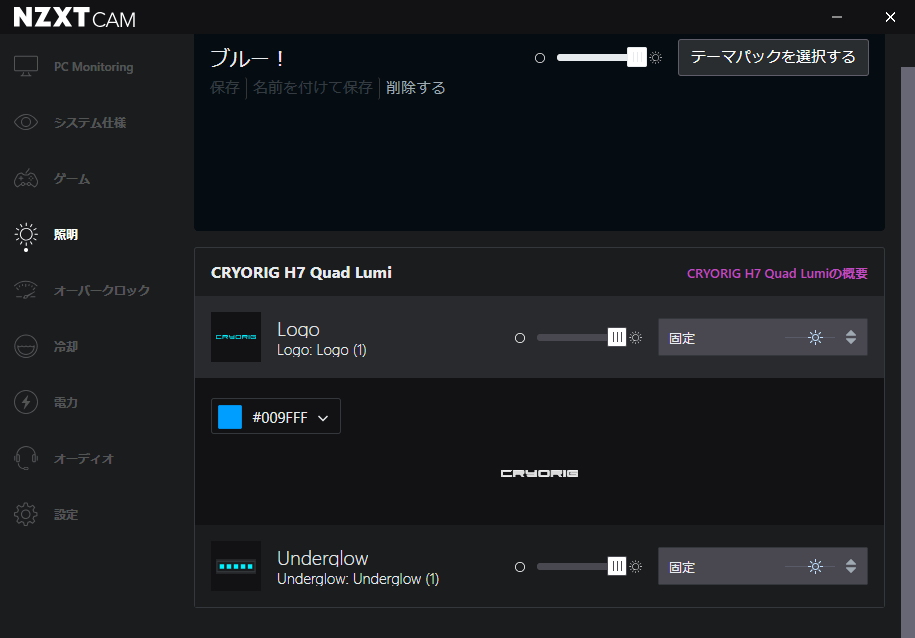Click 名前を付けて保存 link
This screenshot has height=638, width=915.
[313, 88]
